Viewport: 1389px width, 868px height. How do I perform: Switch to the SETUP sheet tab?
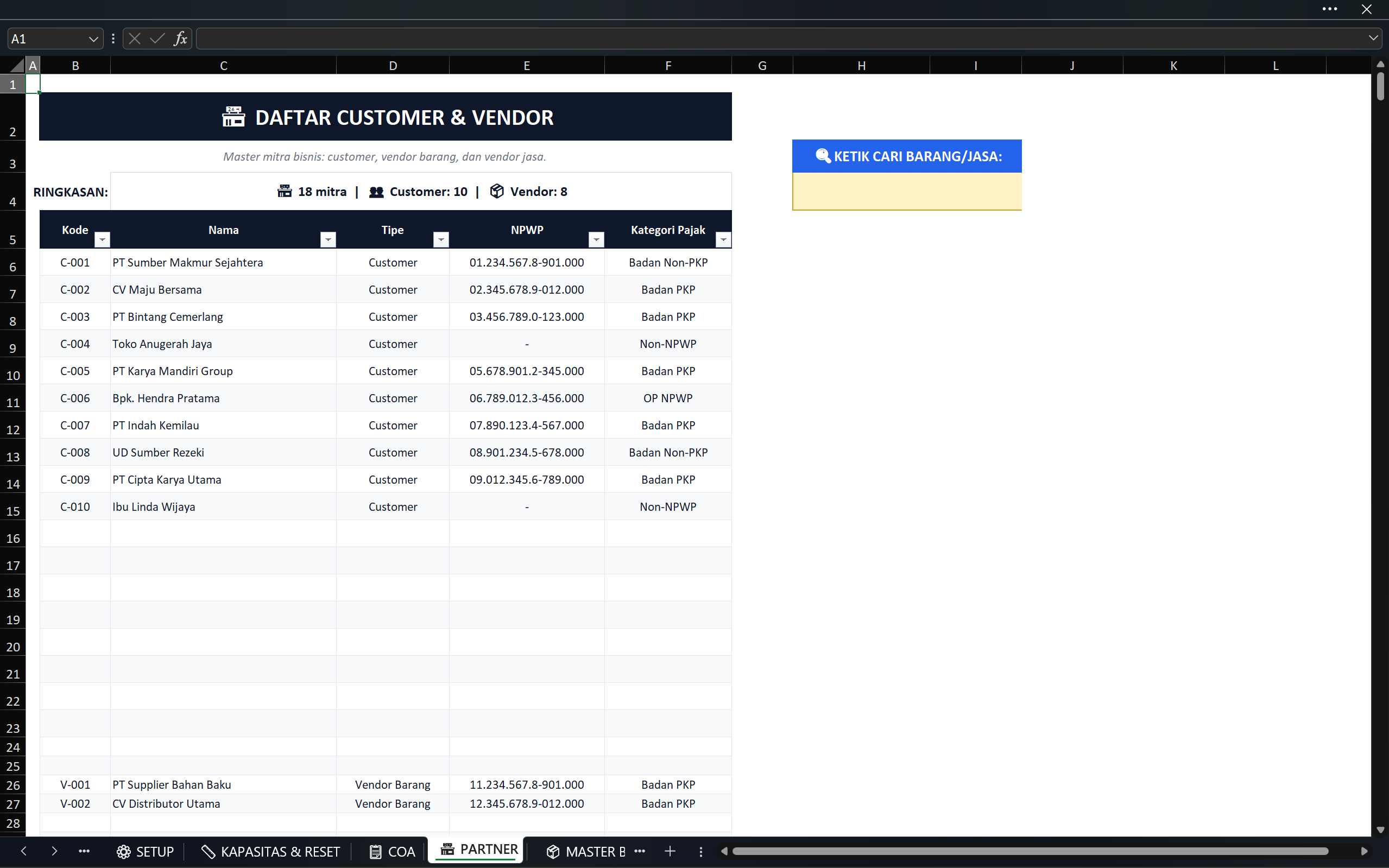(x=146, y=851)
